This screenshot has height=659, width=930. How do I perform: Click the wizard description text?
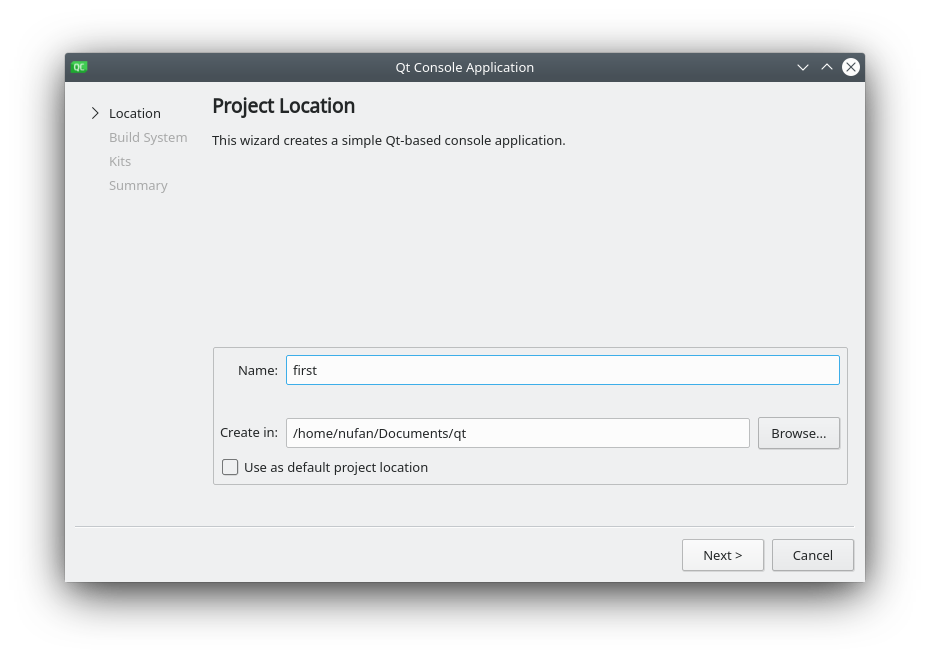point(388,140)
